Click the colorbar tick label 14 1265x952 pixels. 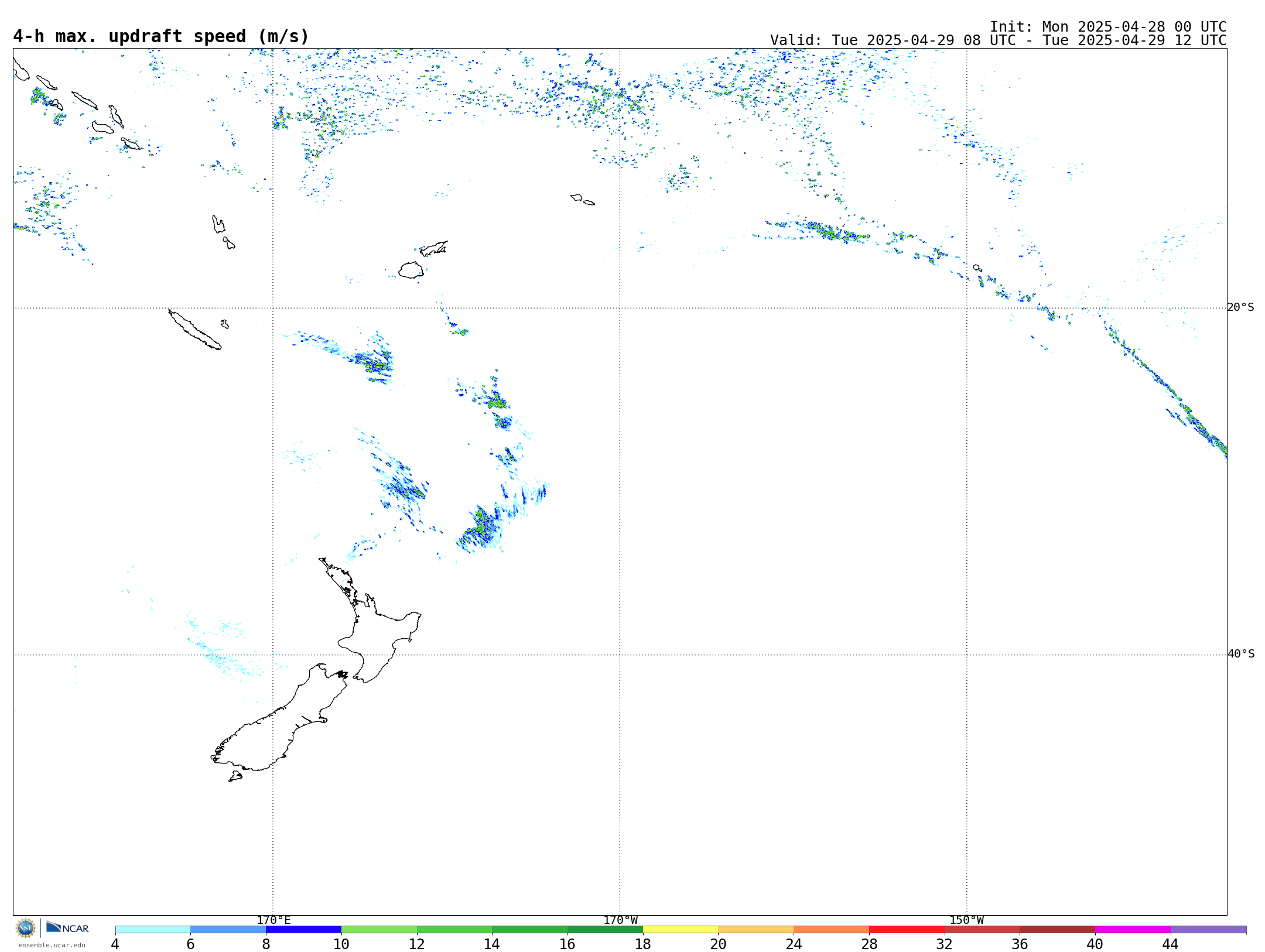tap(492, 944)
